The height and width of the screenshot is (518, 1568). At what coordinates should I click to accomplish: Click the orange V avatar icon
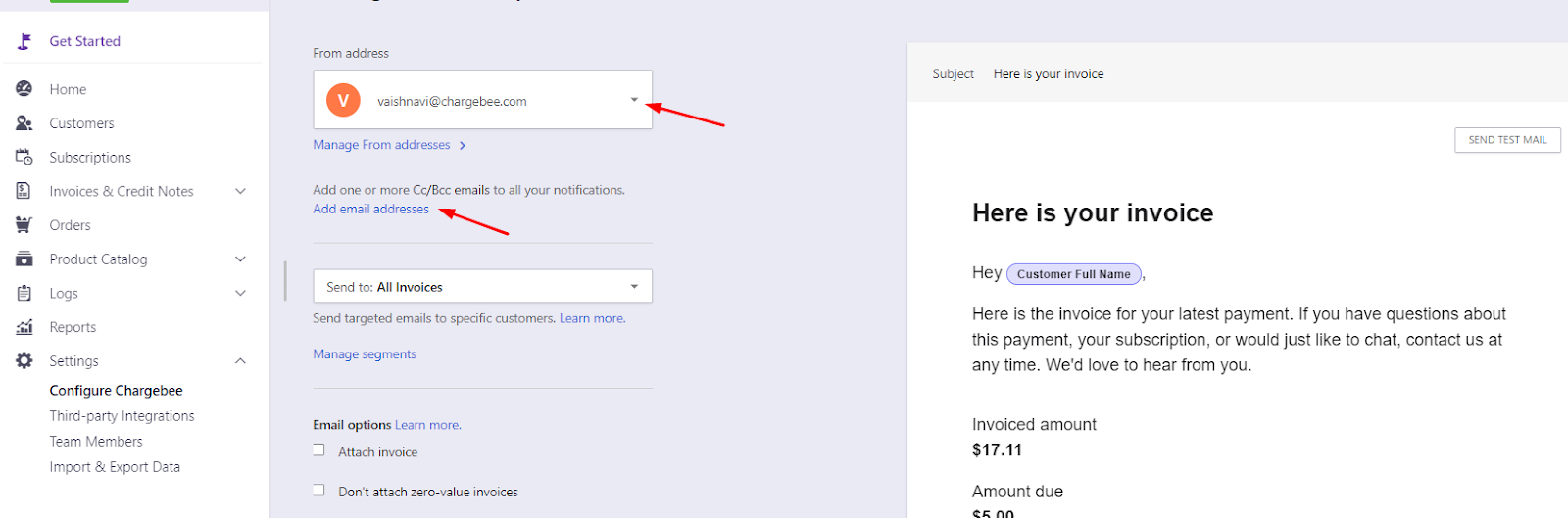pyautogui.click(x=343, y=100)
